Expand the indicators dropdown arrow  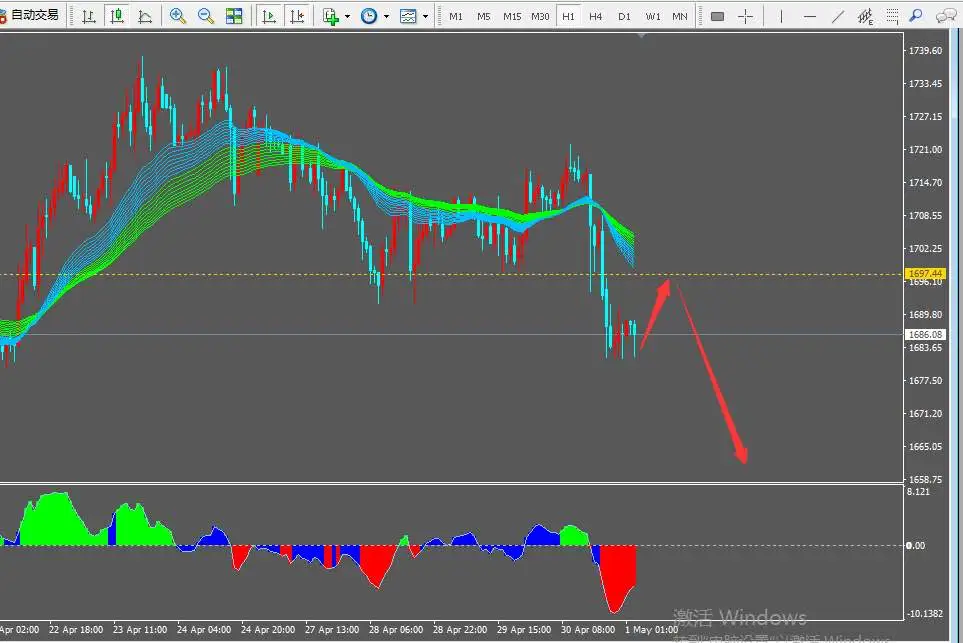pyautogui.click(x=348, y=17)
